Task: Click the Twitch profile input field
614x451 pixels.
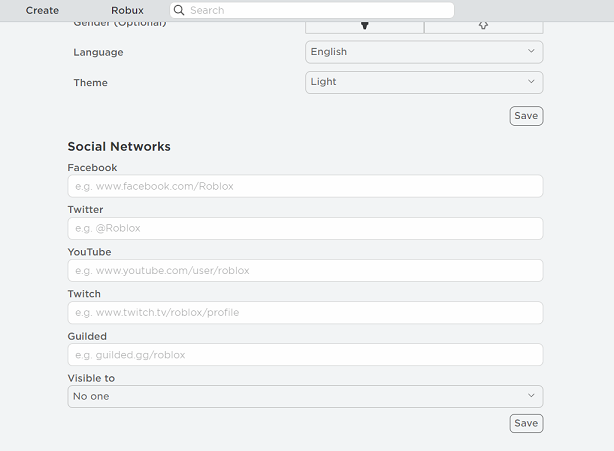Action: point(304,312)
